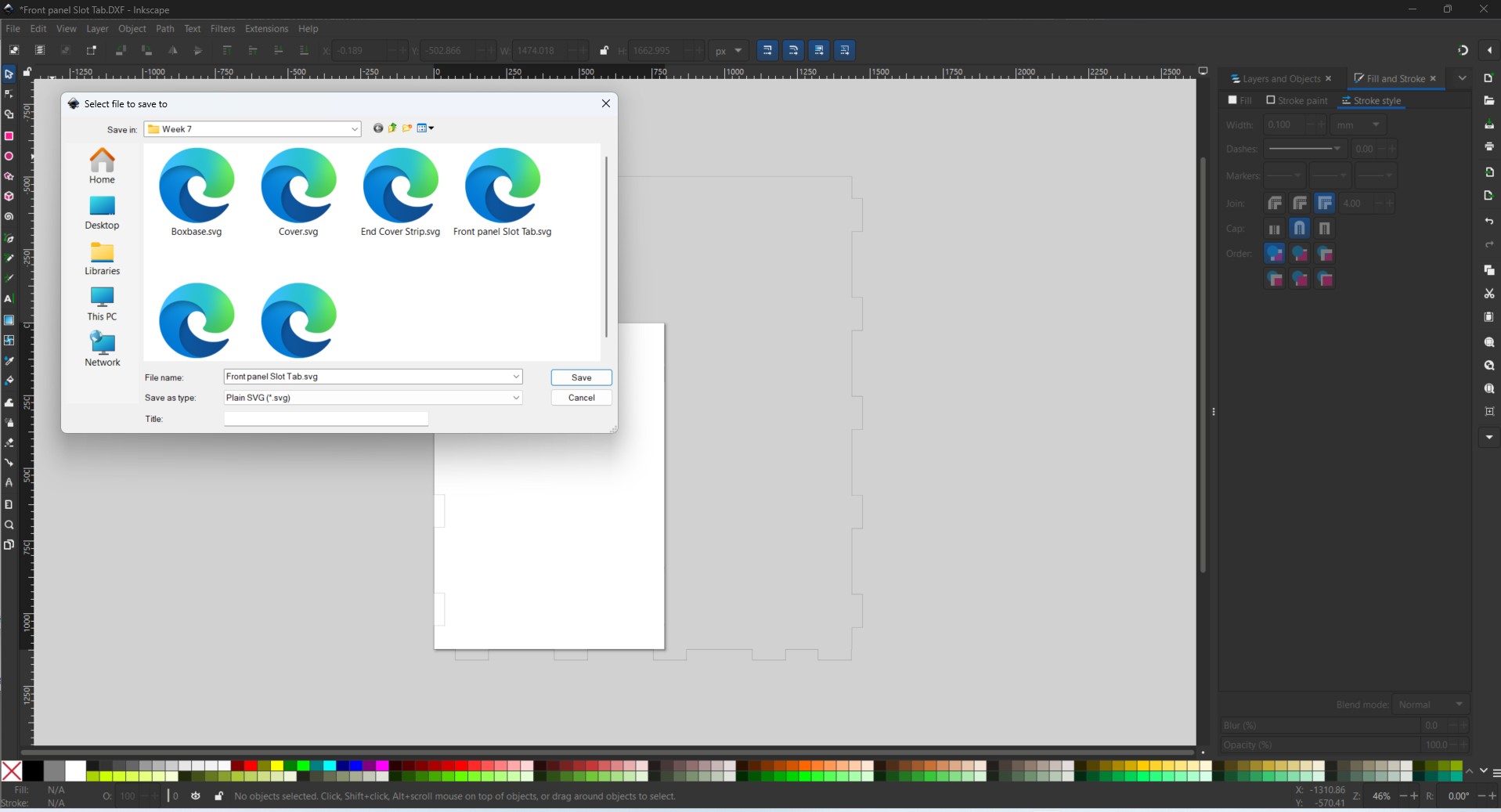Open the Home location in dialog sidebar

coord(102,166)
